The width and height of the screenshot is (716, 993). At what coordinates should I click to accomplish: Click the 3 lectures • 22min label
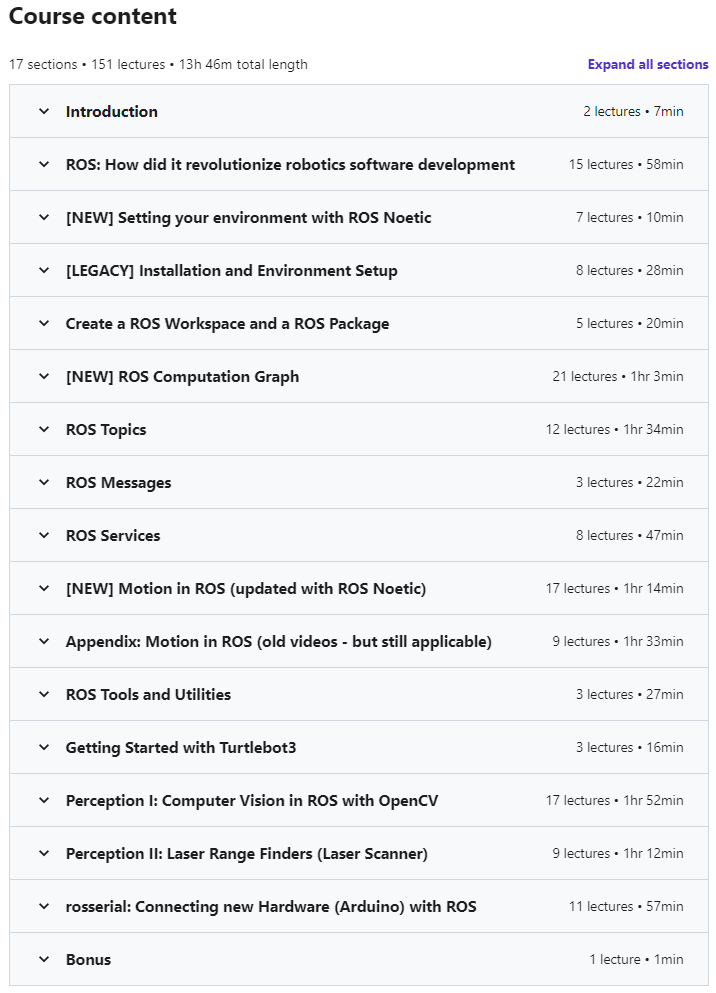629,483
